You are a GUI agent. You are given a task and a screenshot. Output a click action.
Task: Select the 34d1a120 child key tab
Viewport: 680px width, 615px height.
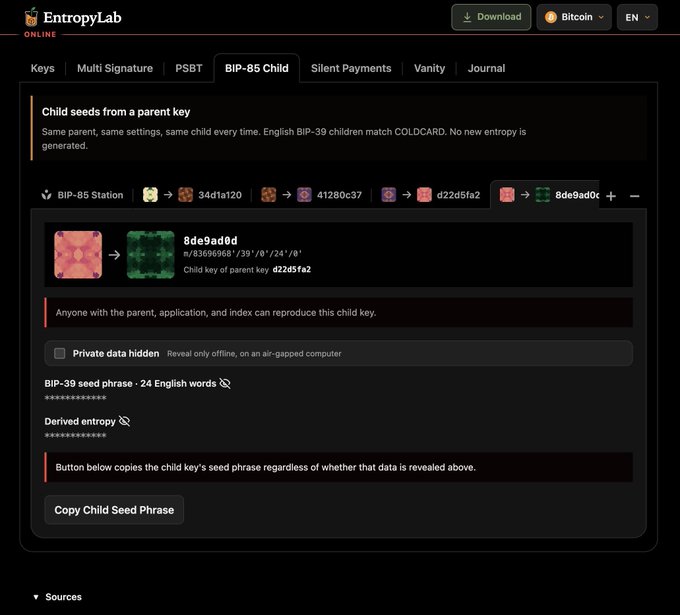(192, 195)
